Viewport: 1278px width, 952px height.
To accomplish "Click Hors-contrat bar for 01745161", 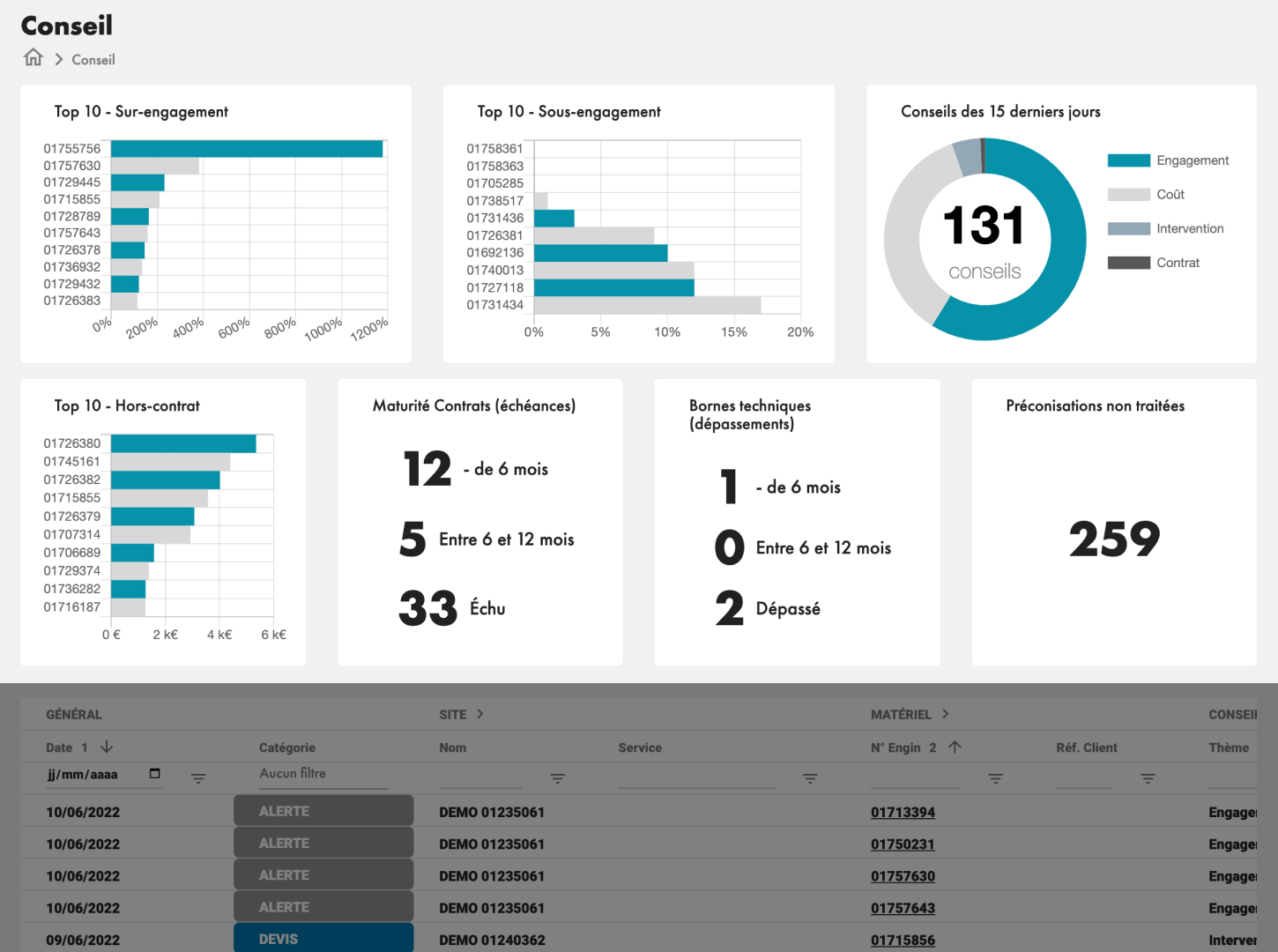I will (170, 462).
